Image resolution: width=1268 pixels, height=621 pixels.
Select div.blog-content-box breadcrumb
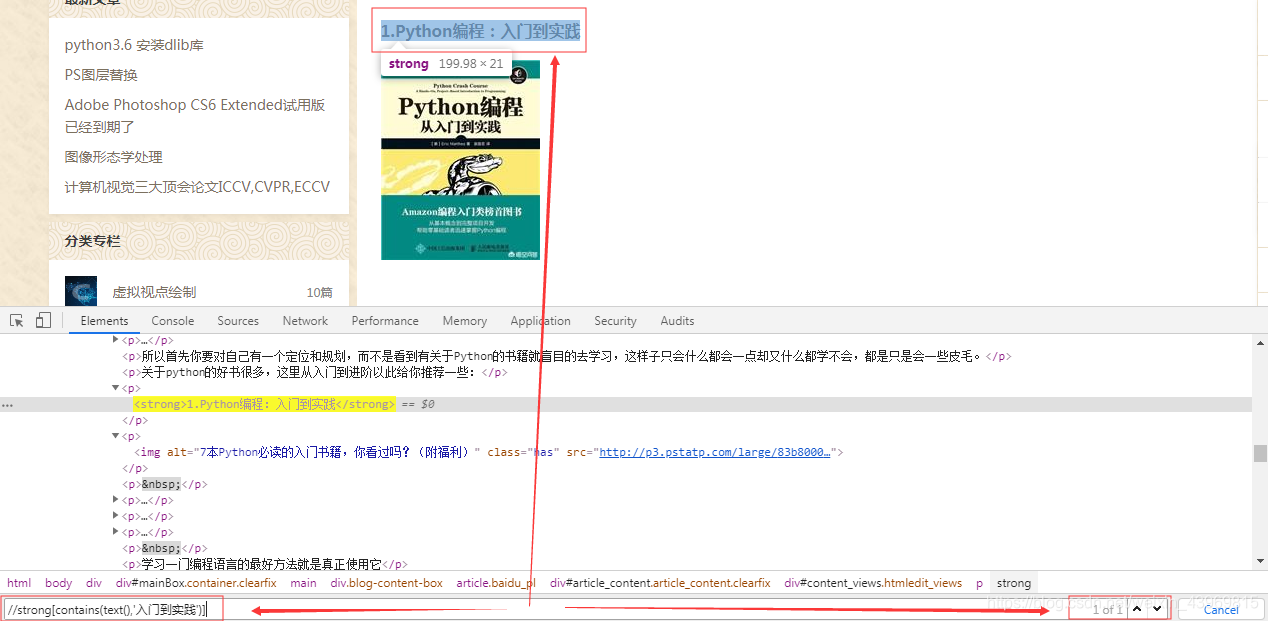pyautogui.click(x=387, y=583)
